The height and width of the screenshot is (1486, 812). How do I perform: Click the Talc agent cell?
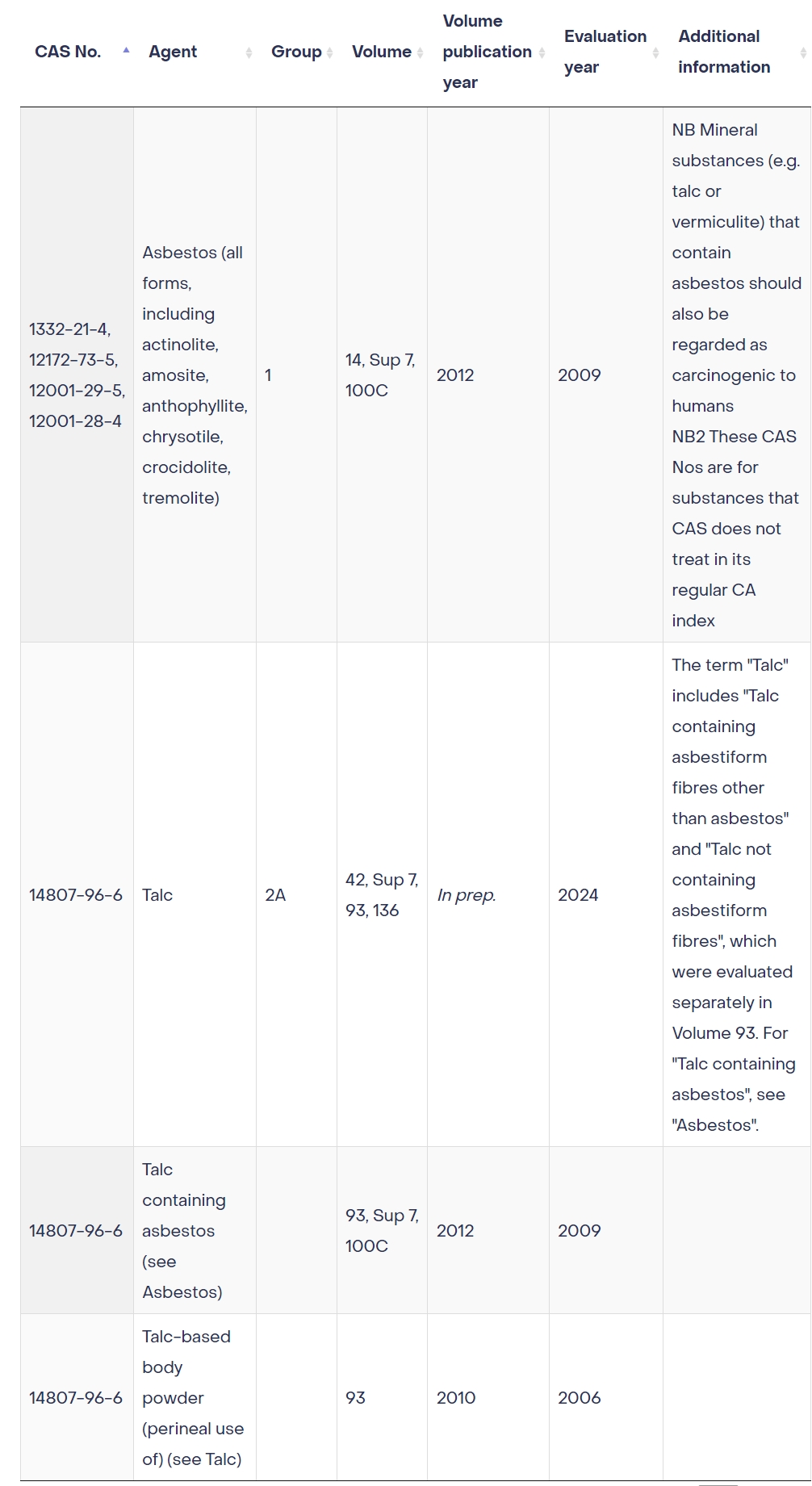[x=195, y=895]
